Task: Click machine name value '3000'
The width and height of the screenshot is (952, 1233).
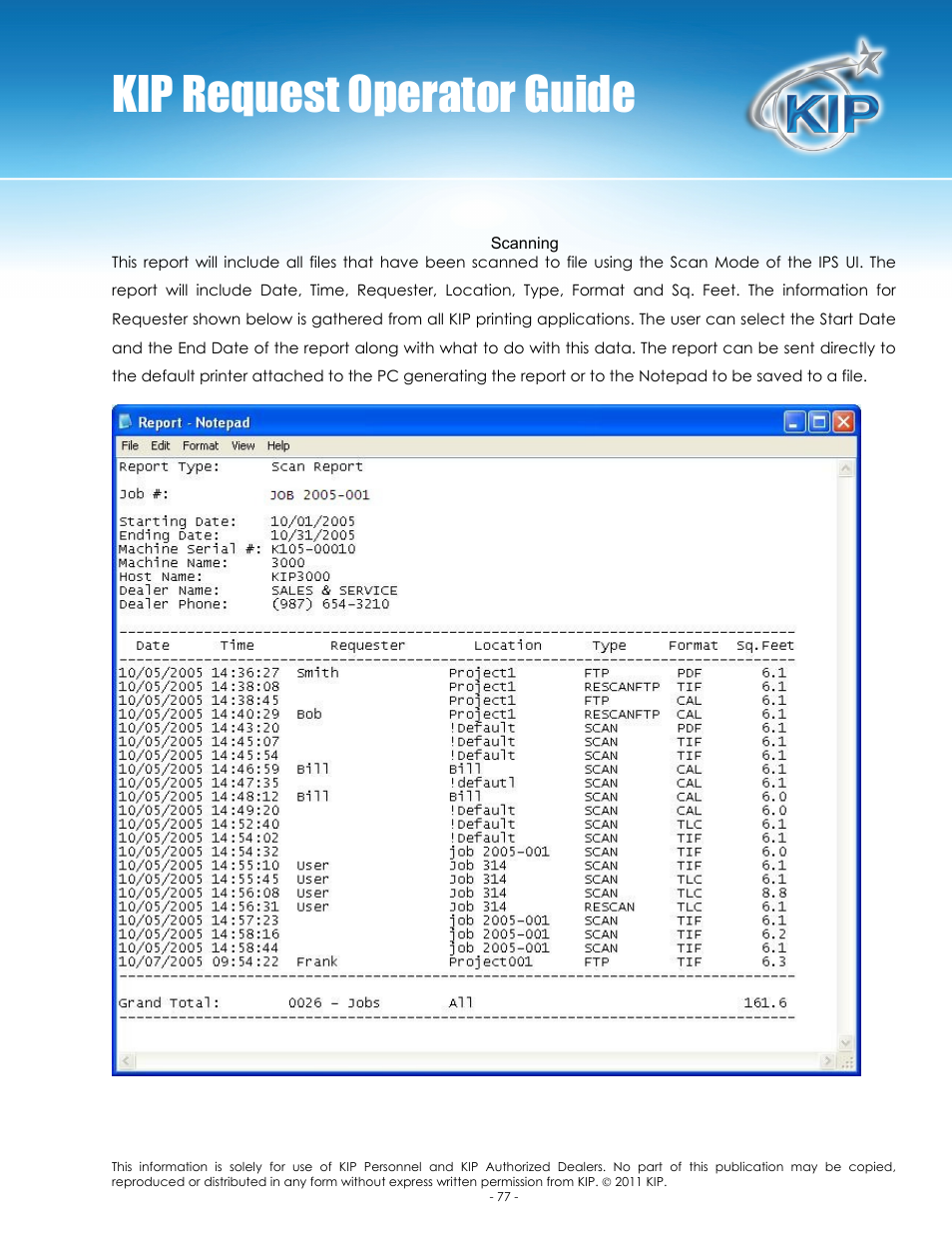Action: 288,563
